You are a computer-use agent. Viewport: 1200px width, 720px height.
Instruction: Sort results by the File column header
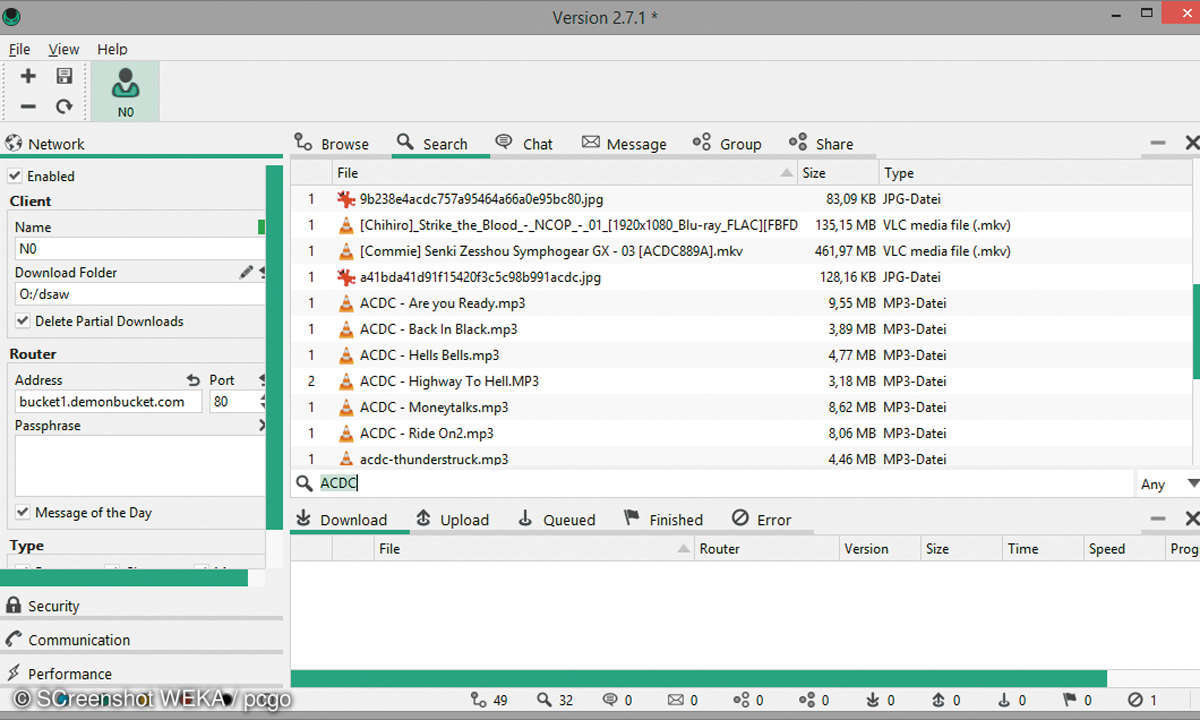[x=564, y=173]
